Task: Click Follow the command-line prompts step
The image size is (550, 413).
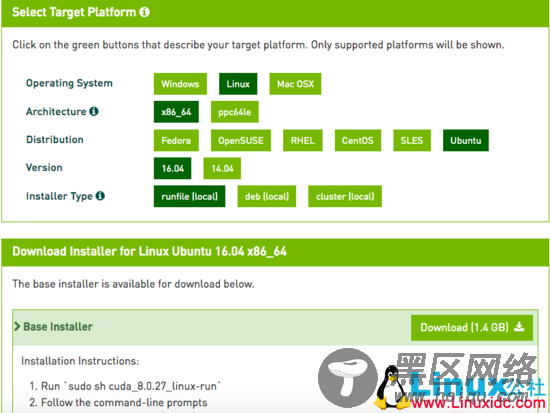Action: pos(124,402)
